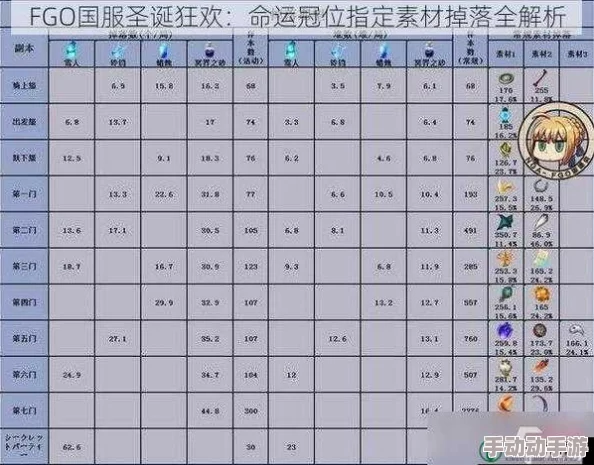Click the 29.9 value in 第四门 row
This screenshot has width=594, height=465.
pos(164,302)
